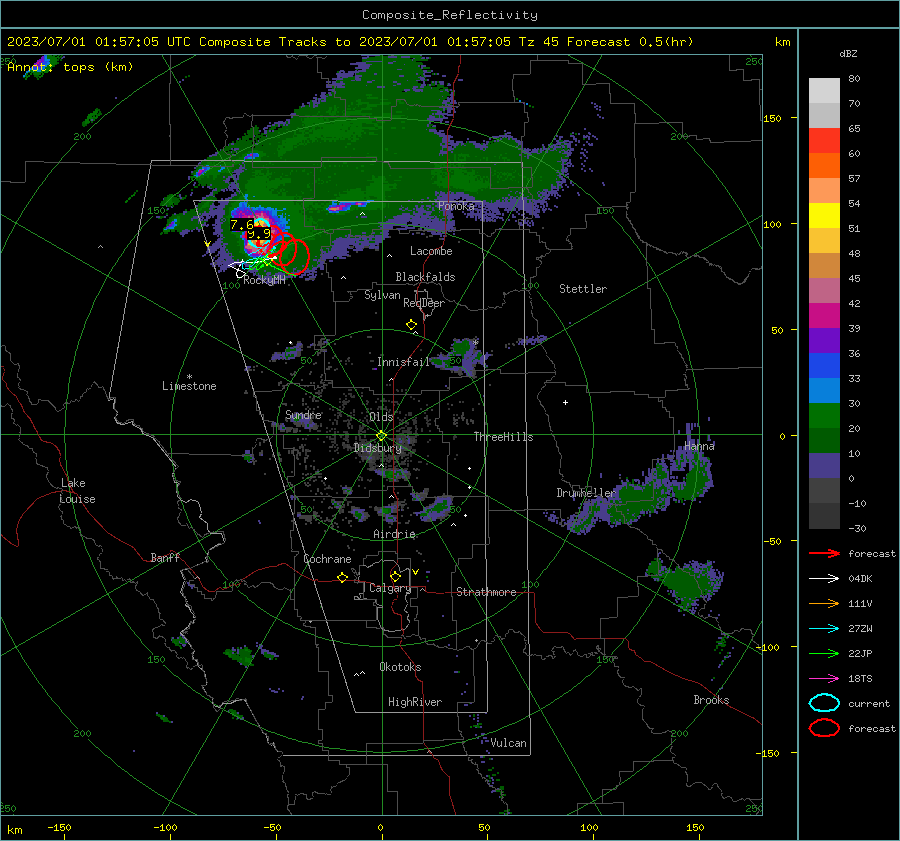Click the RedDeer city label
900x841 pixels.
(424, 303)
